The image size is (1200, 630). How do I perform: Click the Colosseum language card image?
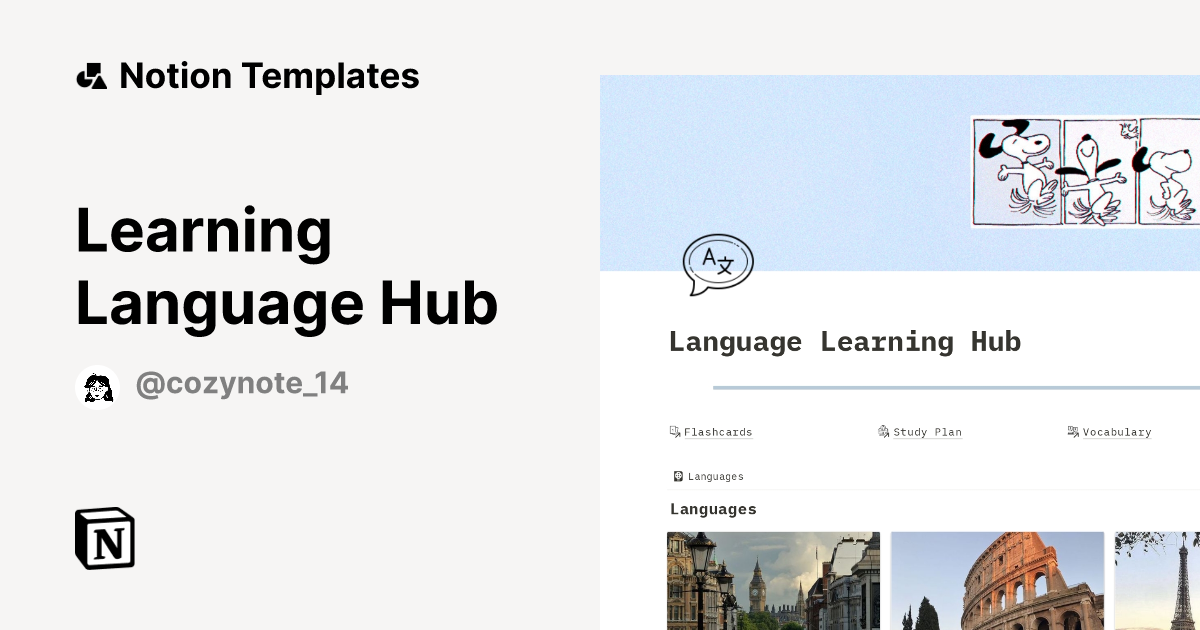coord(997,580)
